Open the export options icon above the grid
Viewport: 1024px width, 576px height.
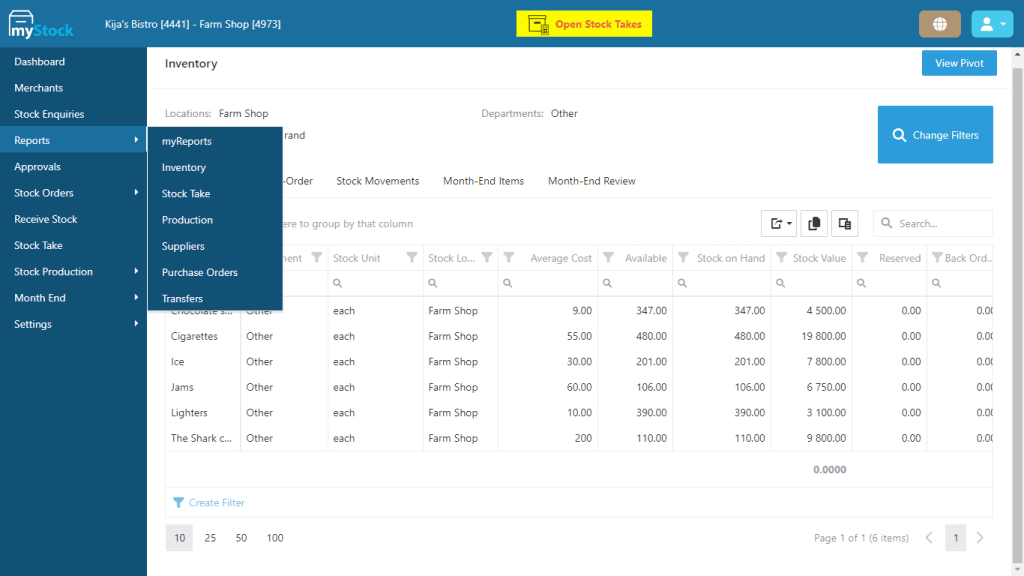click(779, 223)
